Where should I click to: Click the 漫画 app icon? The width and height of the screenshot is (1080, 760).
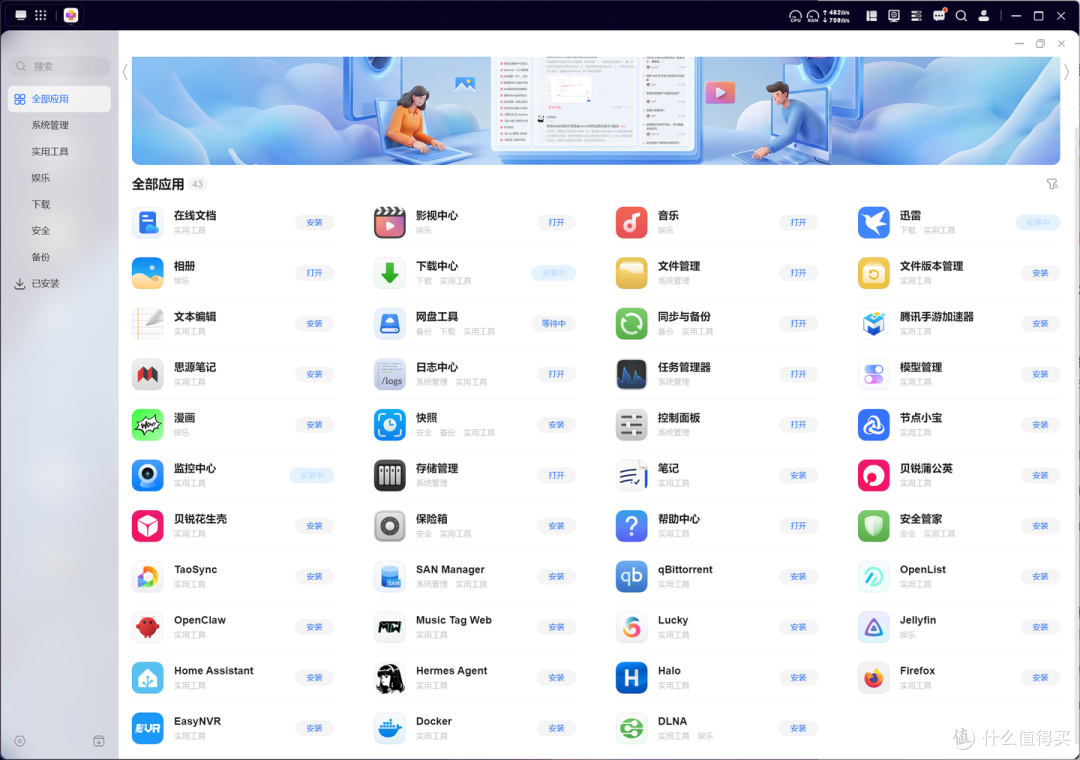(147, 424)
